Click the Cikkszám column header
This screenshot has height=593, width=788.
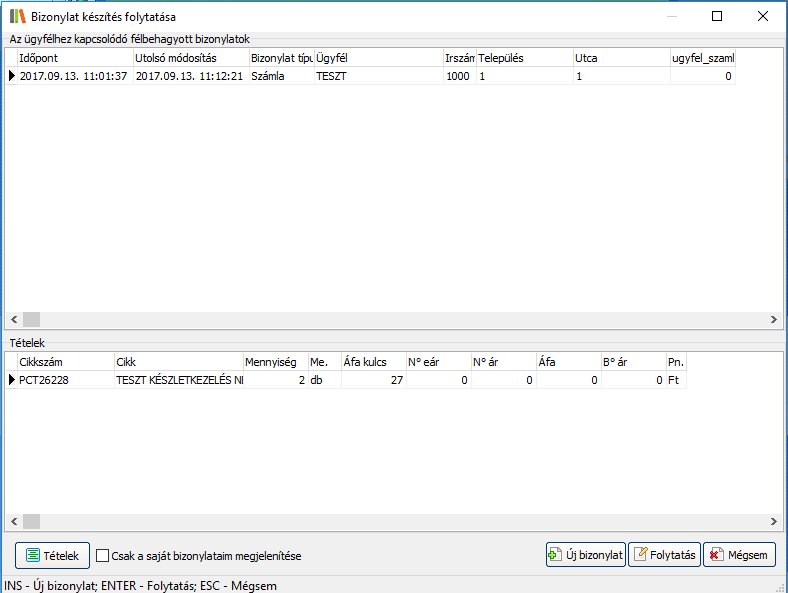click(x=64, y=362)
